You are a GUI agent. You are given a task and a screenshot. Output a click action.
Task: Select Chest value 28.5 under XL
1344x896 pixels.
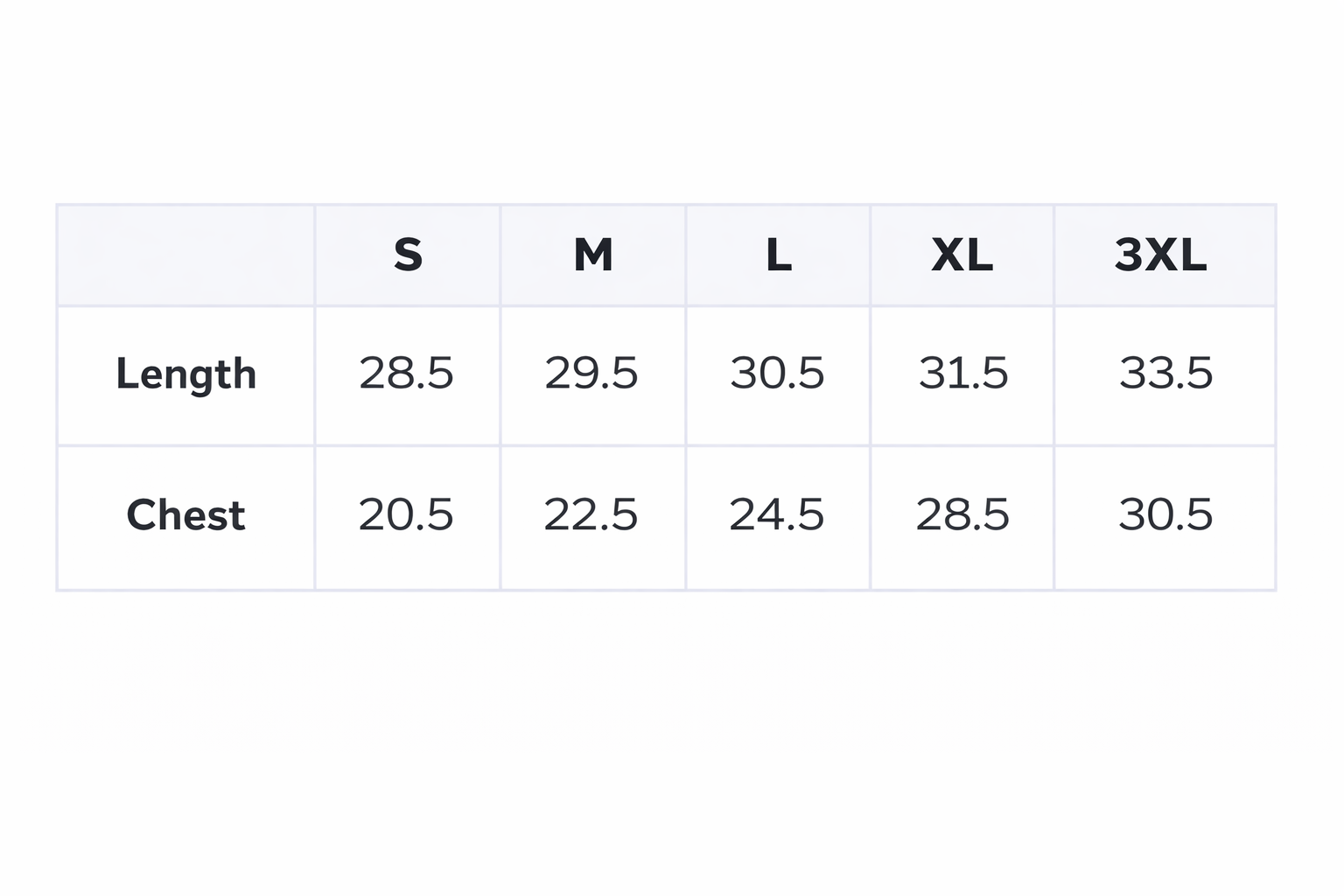pyautogui.click(x=962, y=514)
